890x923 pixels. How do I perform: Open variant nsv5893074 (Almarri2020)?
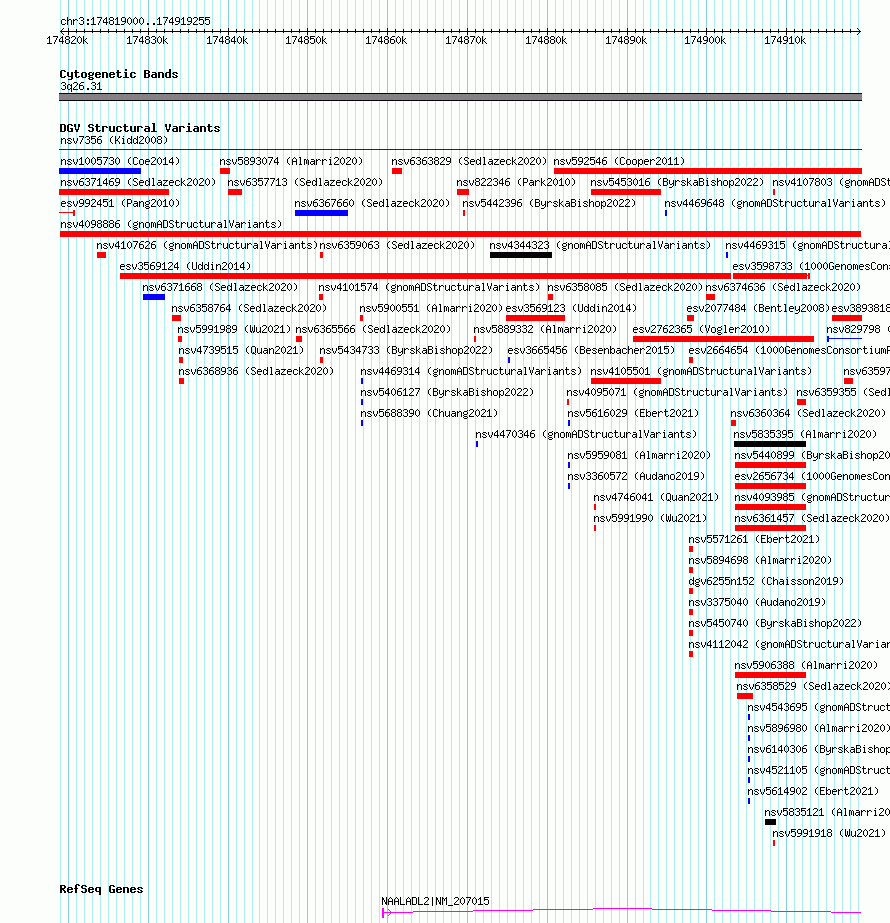pos(291,161)
